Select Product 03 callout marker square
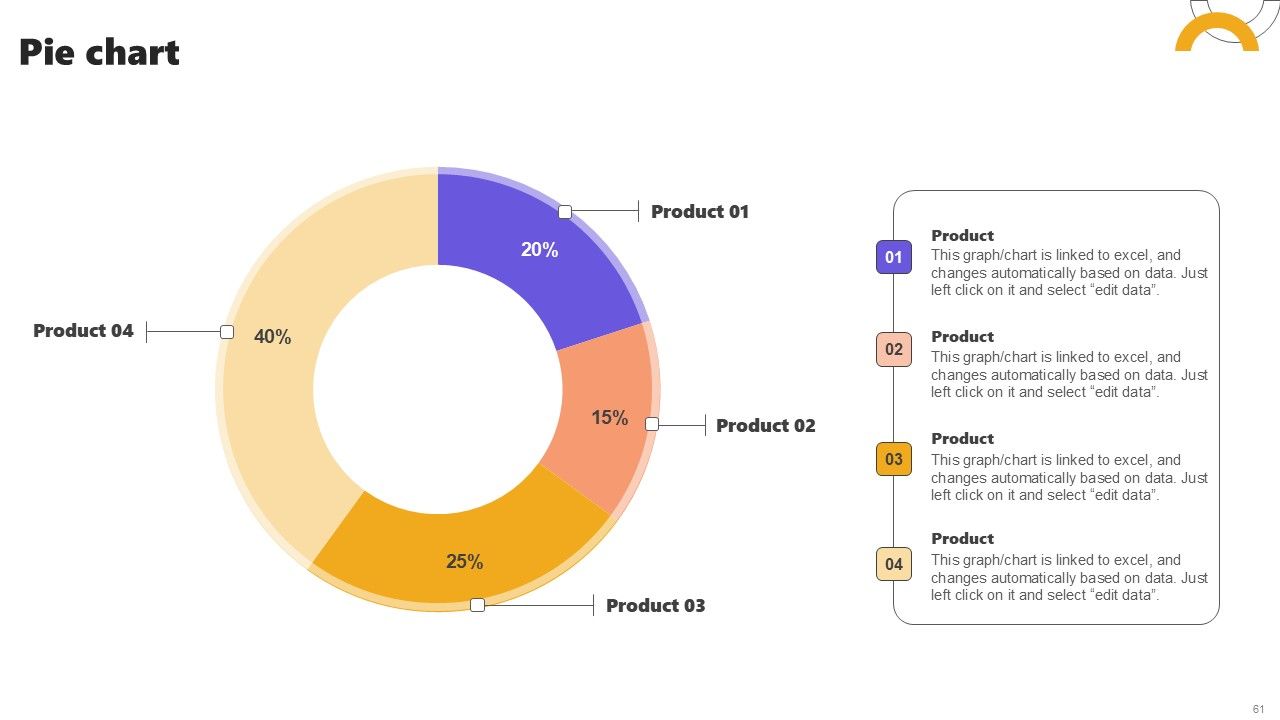 click(x=477, y=605)
